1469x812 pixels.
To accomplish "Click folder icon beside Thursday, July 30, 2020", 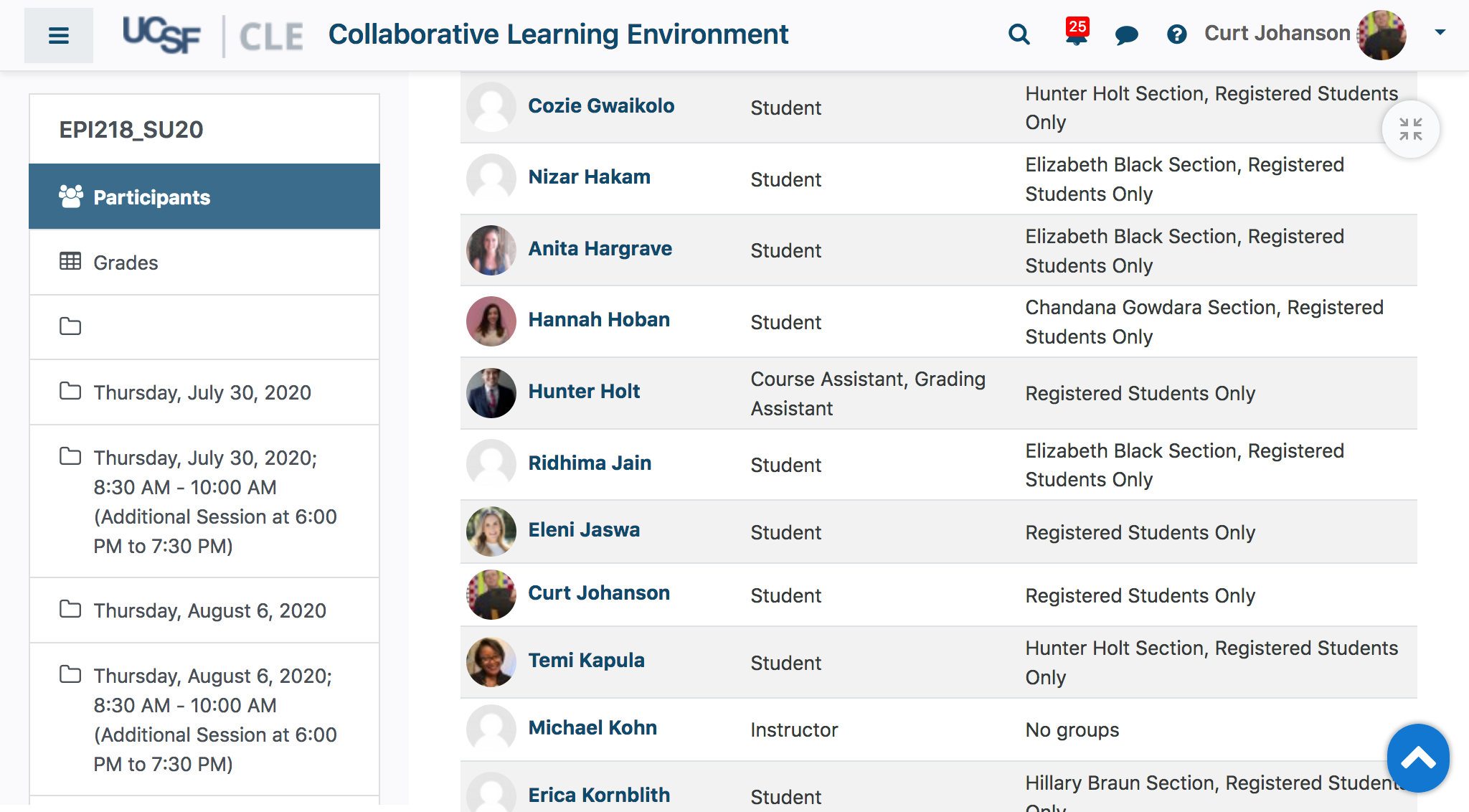I will point(70,392).
